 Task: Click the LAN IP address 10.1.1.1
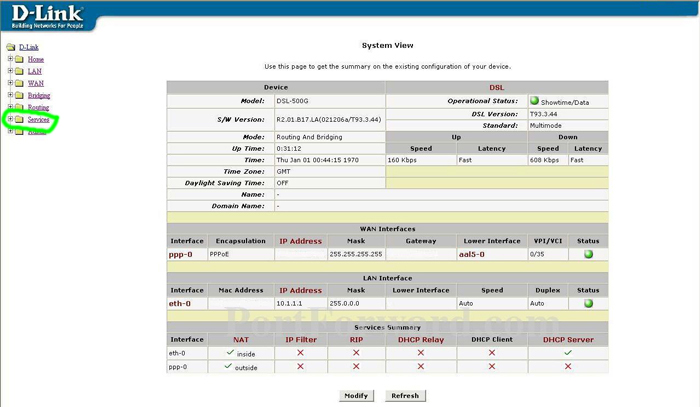point(289,303)
